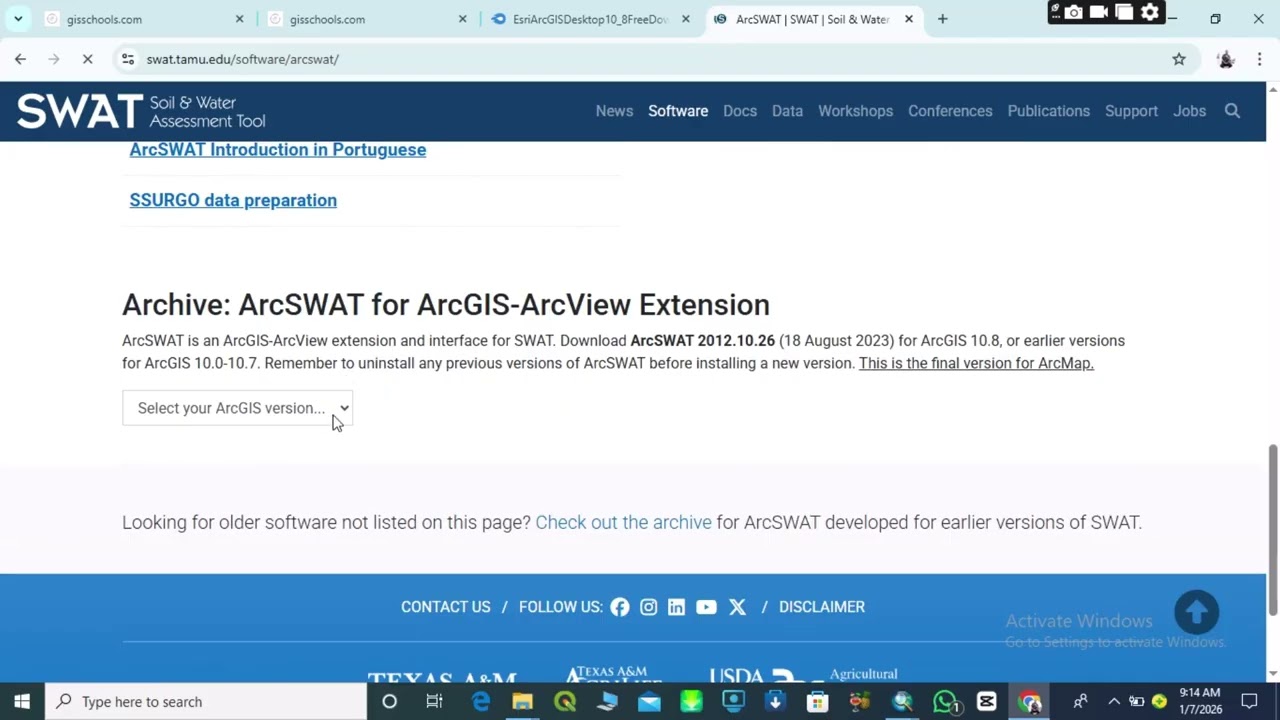Viewport: 1280px width, 720px height.
Task: Open the Data menu item
Action: pyautogui.click(x=787, y=111)
